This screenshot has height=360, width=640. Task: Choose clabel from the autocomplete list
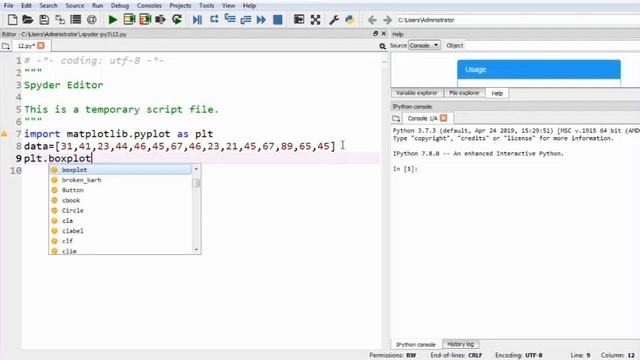120,231
